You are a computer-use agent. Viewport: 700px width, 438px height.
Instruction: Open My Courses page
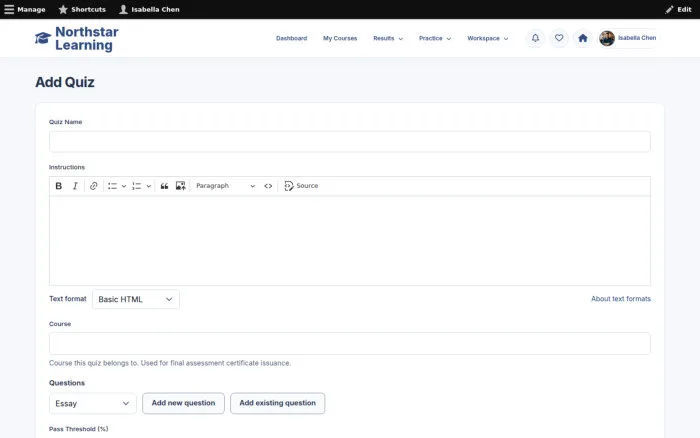tap(340, 38)
